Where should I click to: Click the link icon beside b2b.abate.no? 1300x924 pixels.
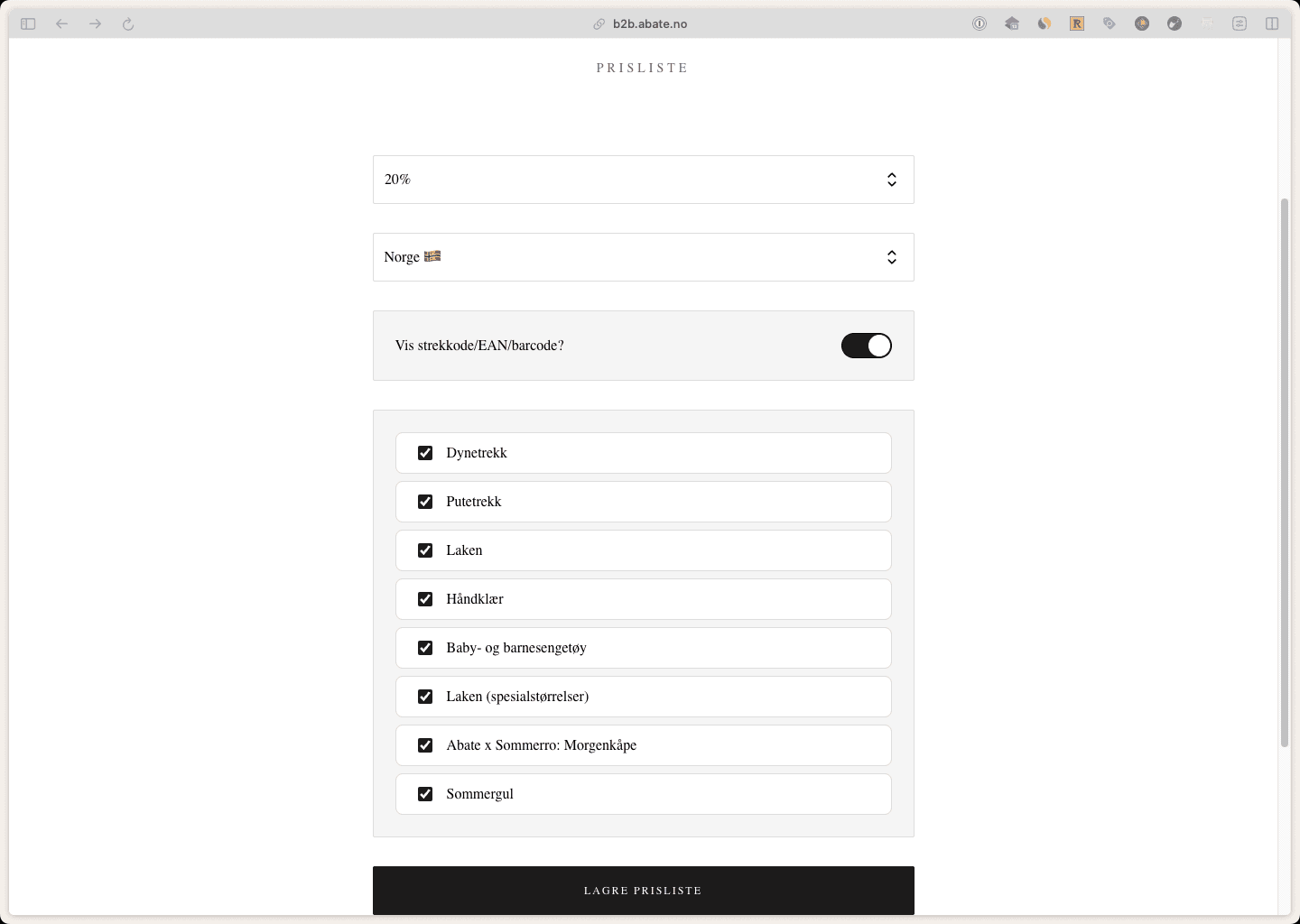pos(599,24)
